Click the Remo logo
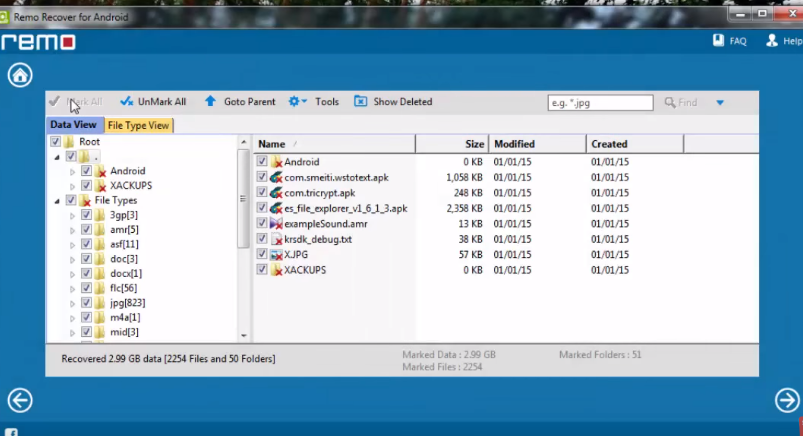The image size is (803, 436). click(38, 42)
